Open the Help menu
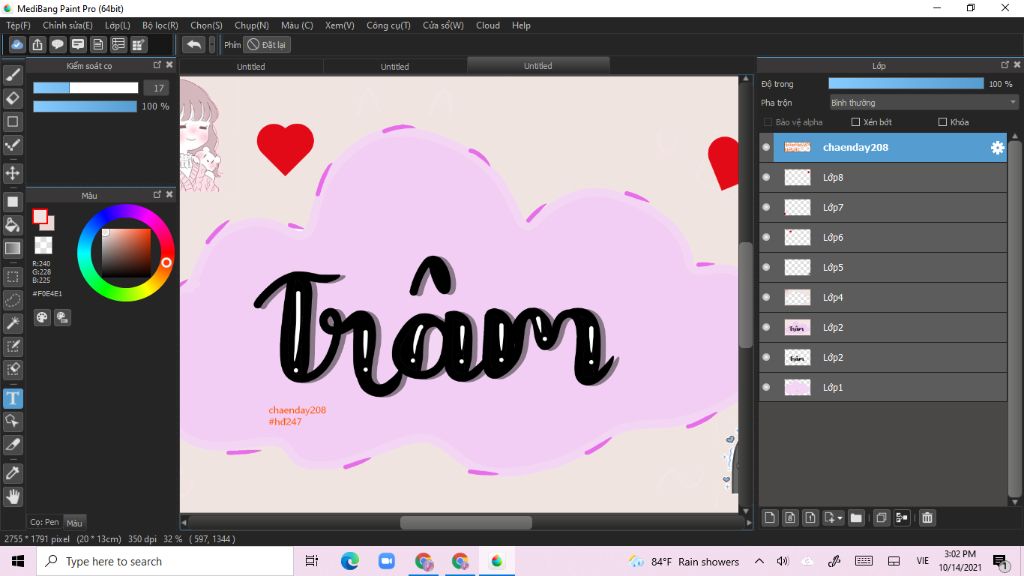Screen dimensions: 1024x576 point(521,25)
